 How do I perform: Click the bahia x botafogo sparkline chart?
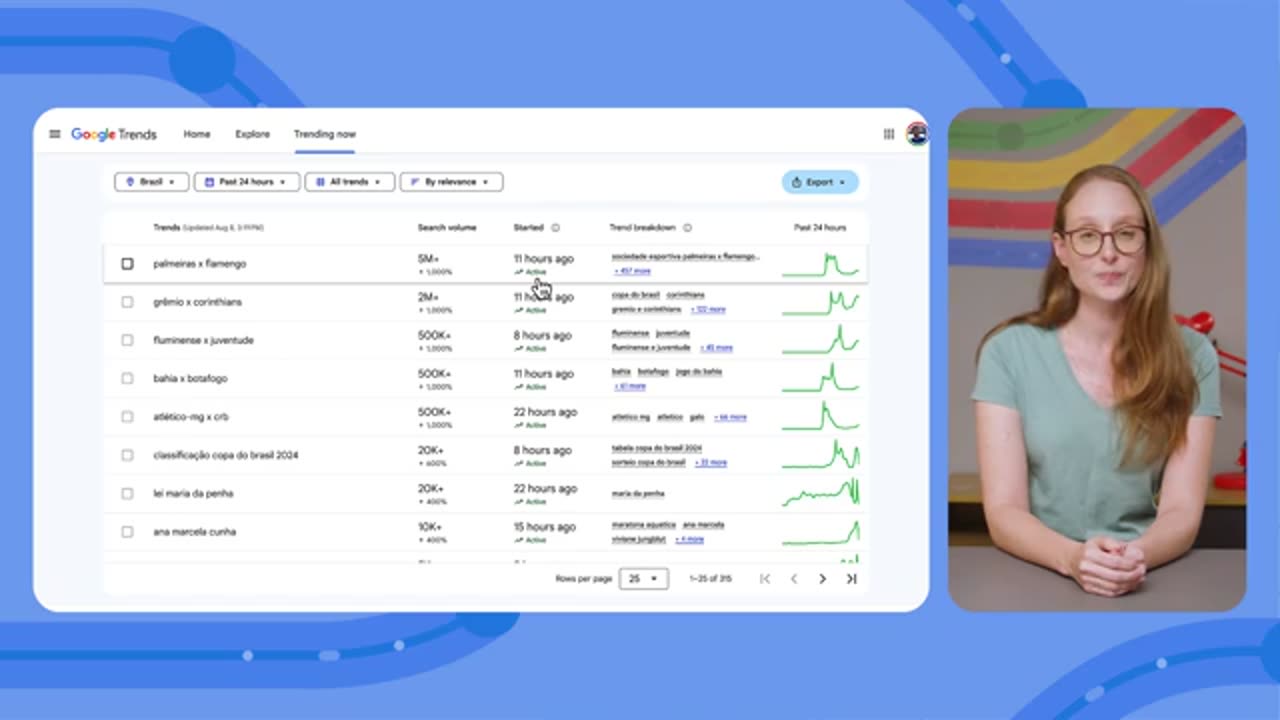coord(820,378)
